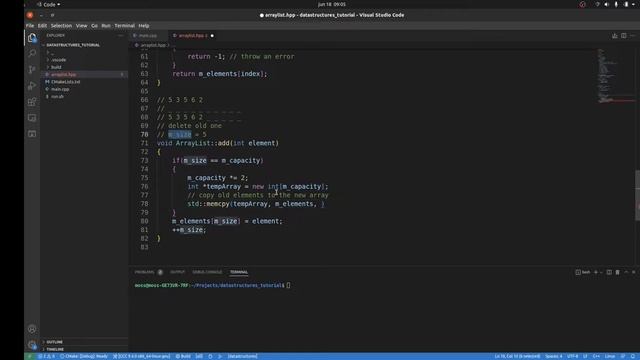Click the CMake Debug Ready status item

tap(84, 356)
